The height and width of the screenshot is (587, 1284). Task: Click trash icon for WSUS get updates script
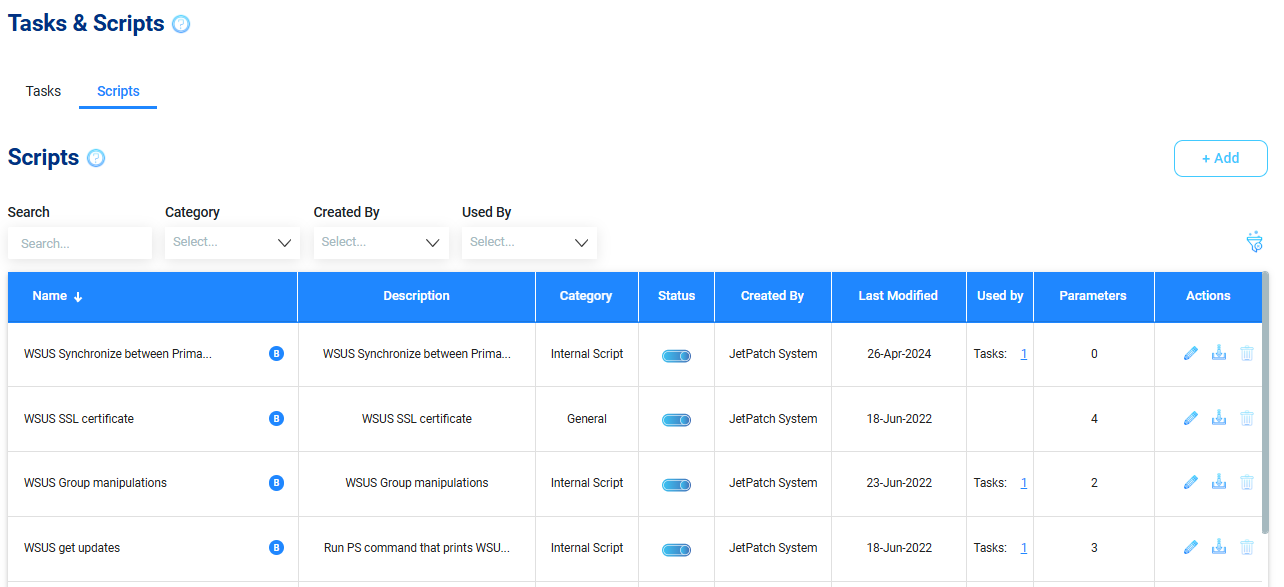pyautogui.click(x=1247, y=547)
